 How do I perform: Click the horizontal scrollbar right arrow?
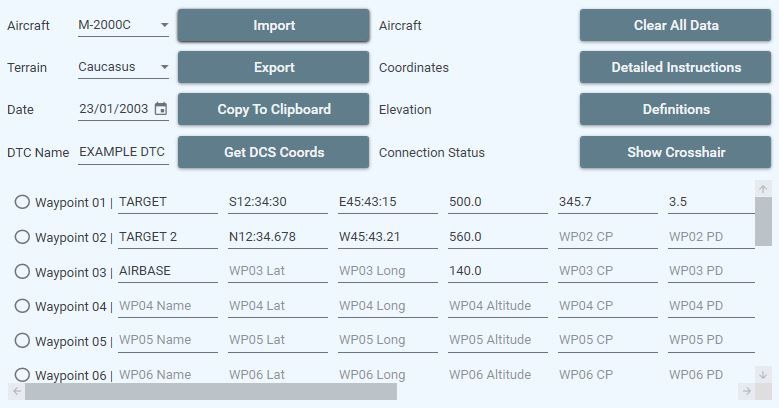point(746,391)
